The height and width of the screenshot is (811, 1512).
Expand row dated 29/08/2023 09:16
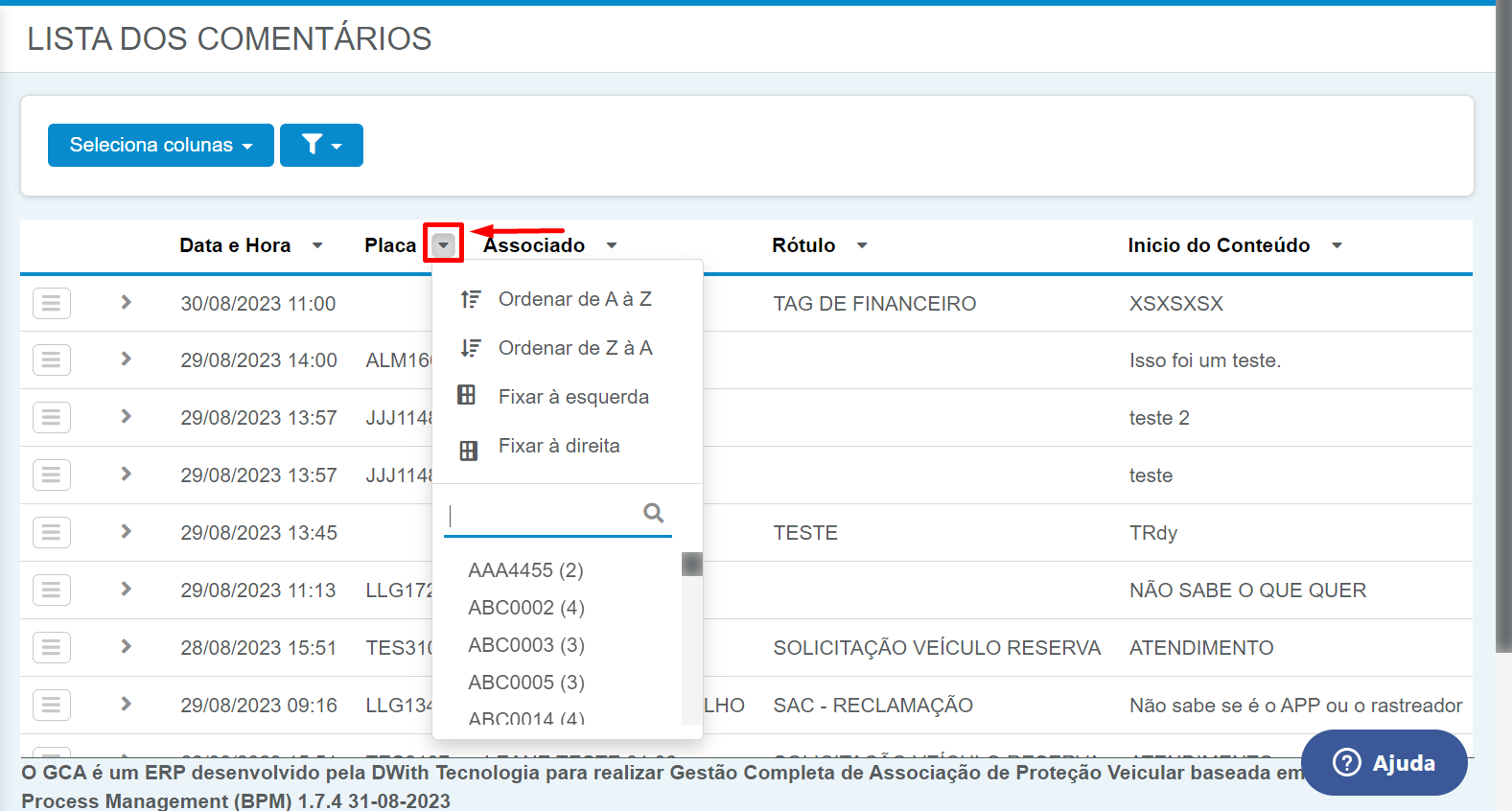(126, 704)
